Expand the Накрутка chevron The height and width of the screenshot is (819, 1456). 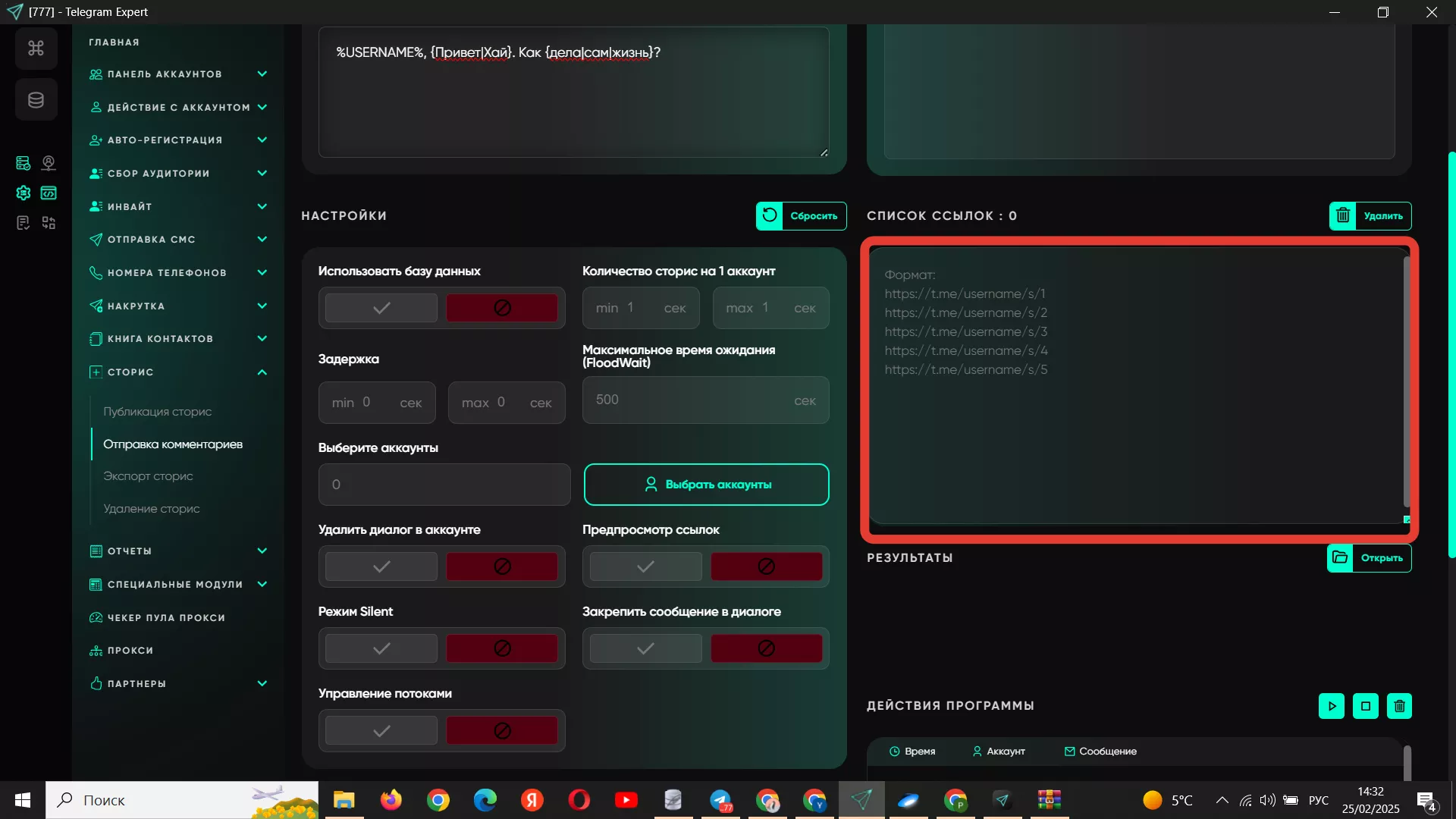(x=262, y=306)
